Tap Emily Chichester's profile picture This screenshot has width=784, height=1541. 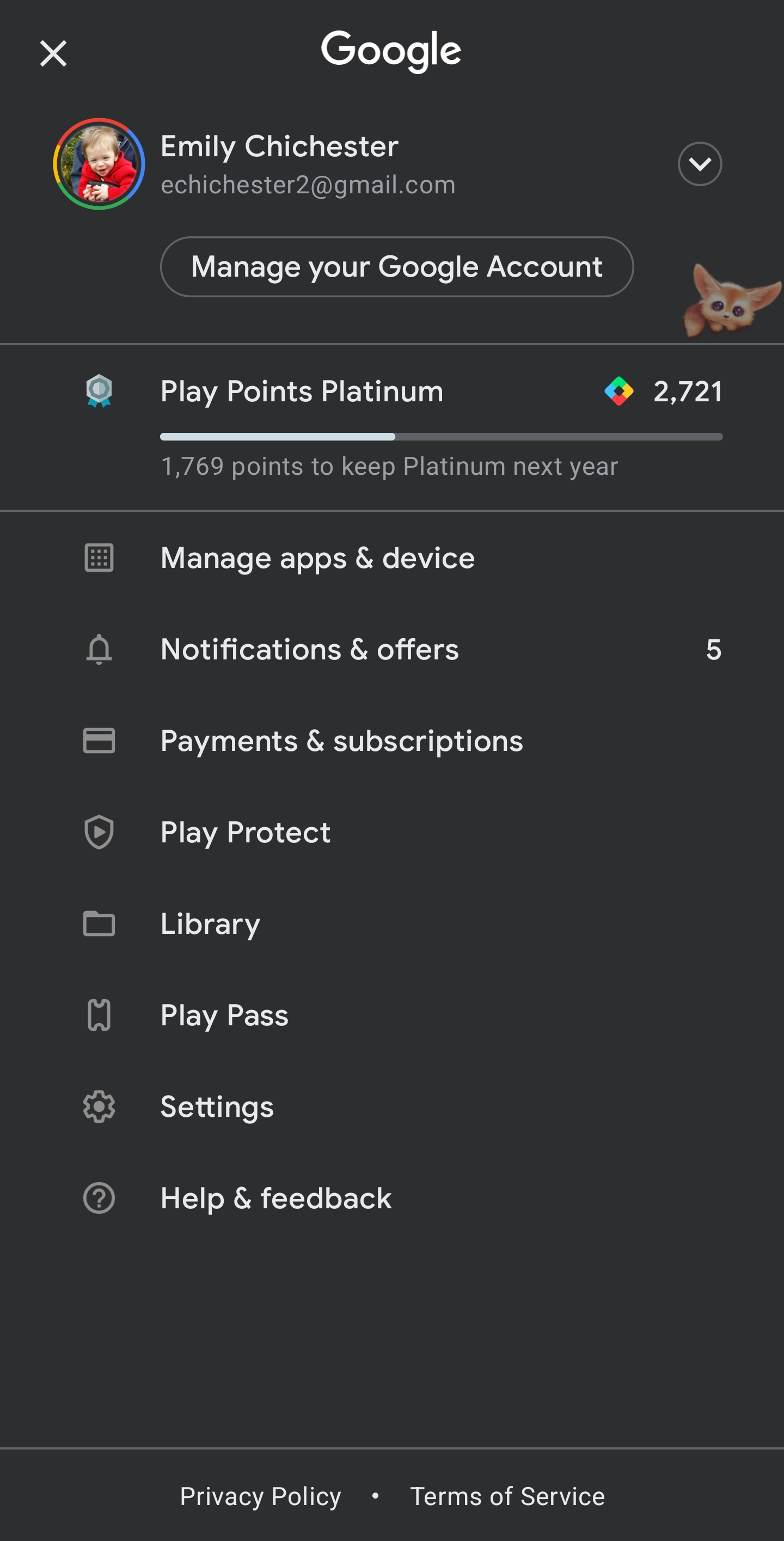point(99,164)
